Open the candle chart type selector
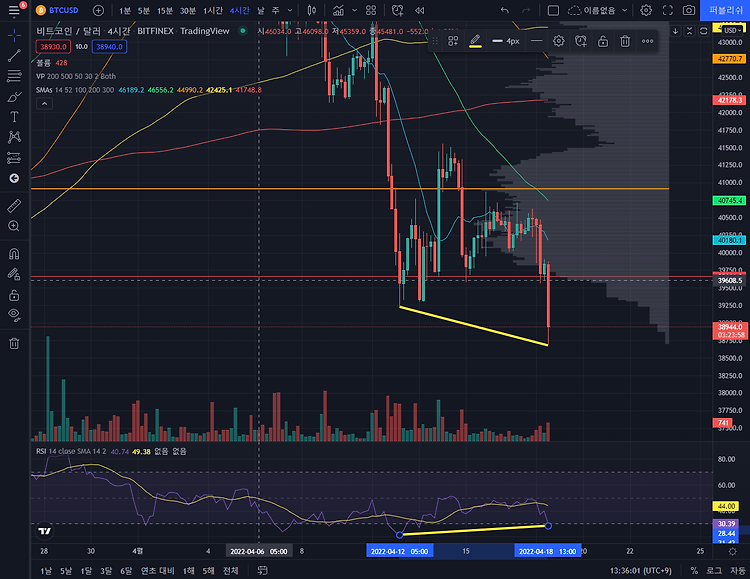The width and height of the screenshot is (750, 579). tap(311, 10)
